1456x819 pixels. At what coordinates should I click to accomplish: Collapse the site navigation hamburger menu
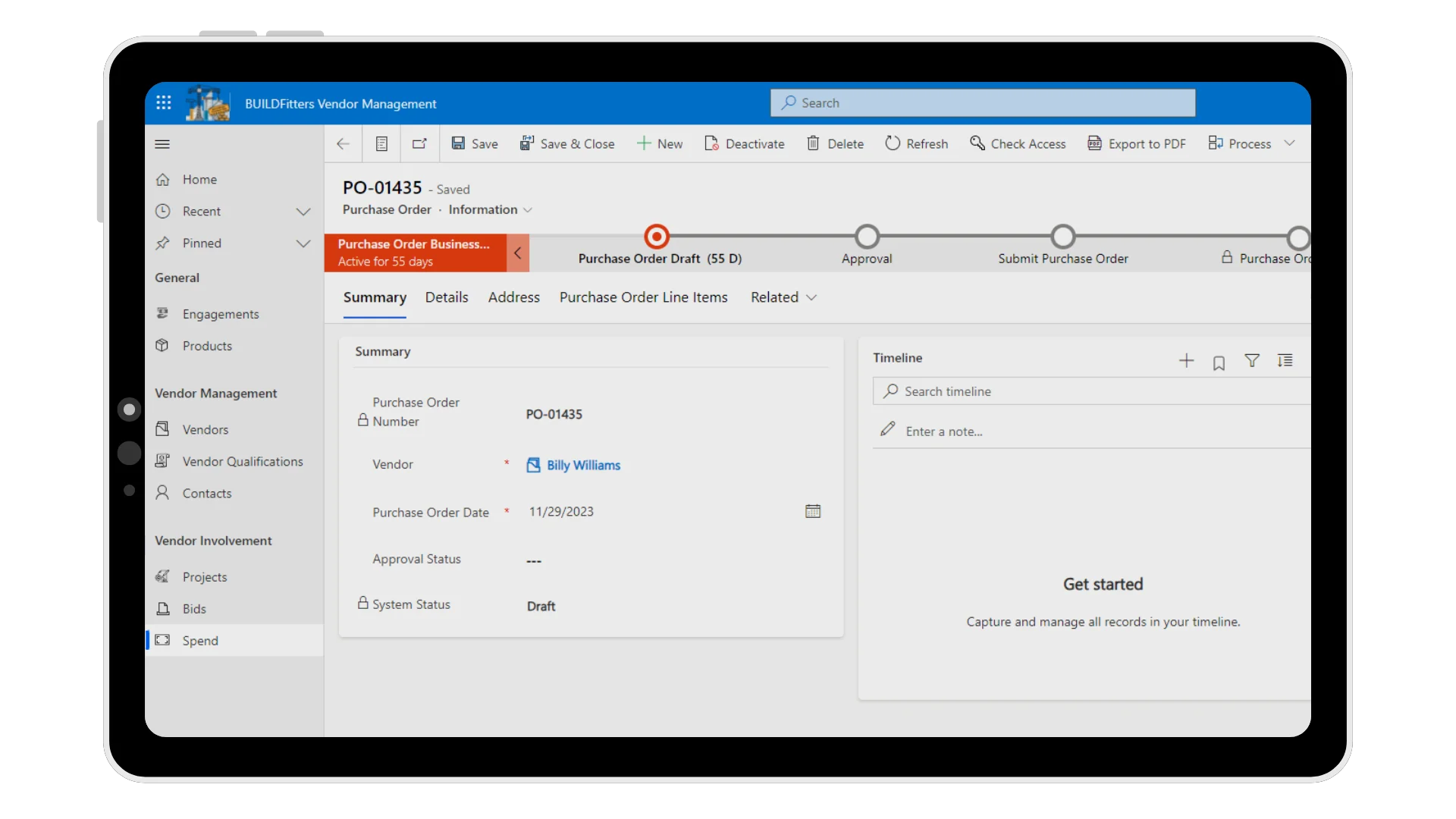click(x=162, y=144)
